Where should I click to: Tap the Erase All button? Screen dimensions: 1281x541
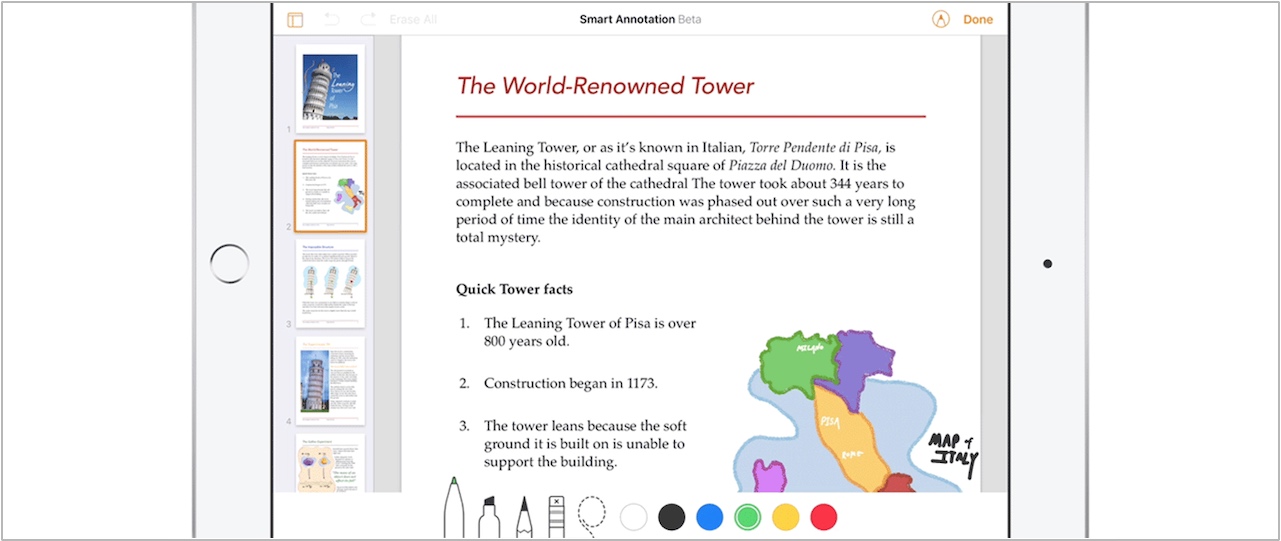click(x=413, y=20)
